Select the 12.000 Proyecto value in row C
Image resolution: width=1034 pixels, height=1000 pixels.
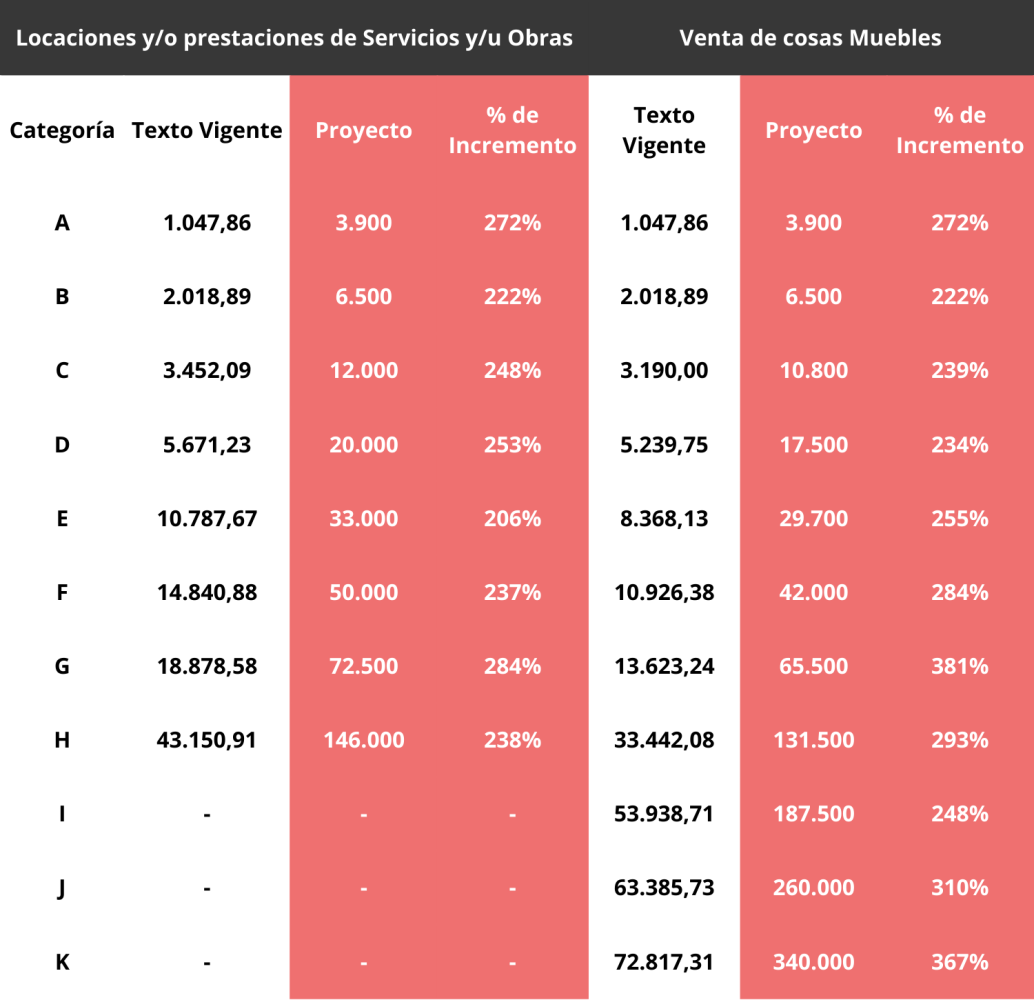click(x=364, y=370)
